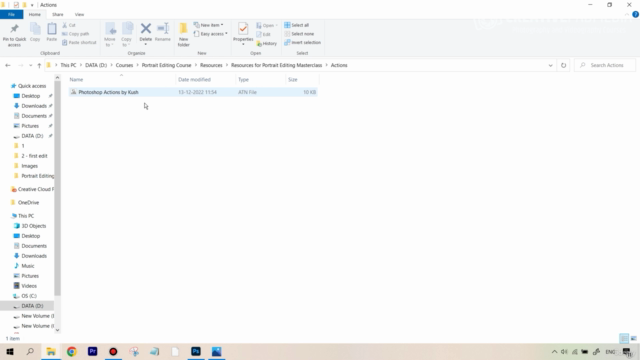Viewport: 640px width, 360px height.
Task: Click Invert selection in the ribbon
Action: [302, 42]
